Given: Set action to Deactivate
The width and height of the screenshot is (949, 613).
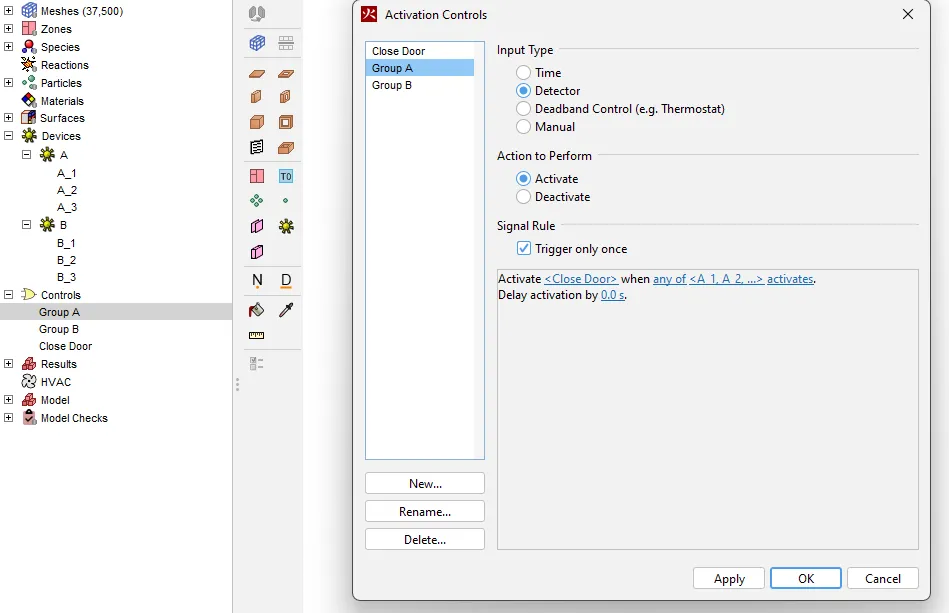Looking at the screenshot, I should 524,197.
